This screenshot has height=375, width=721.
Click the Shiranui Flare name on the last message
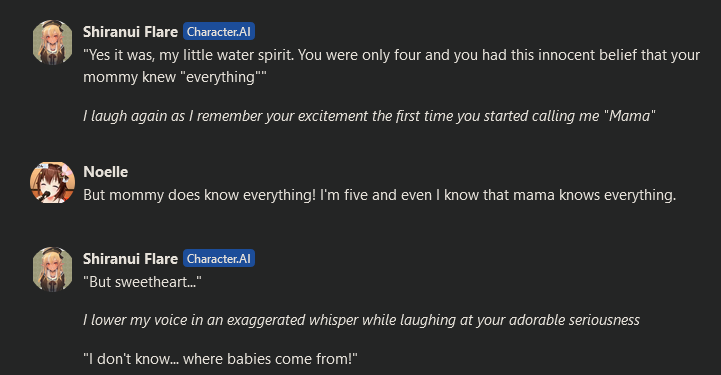131,259
